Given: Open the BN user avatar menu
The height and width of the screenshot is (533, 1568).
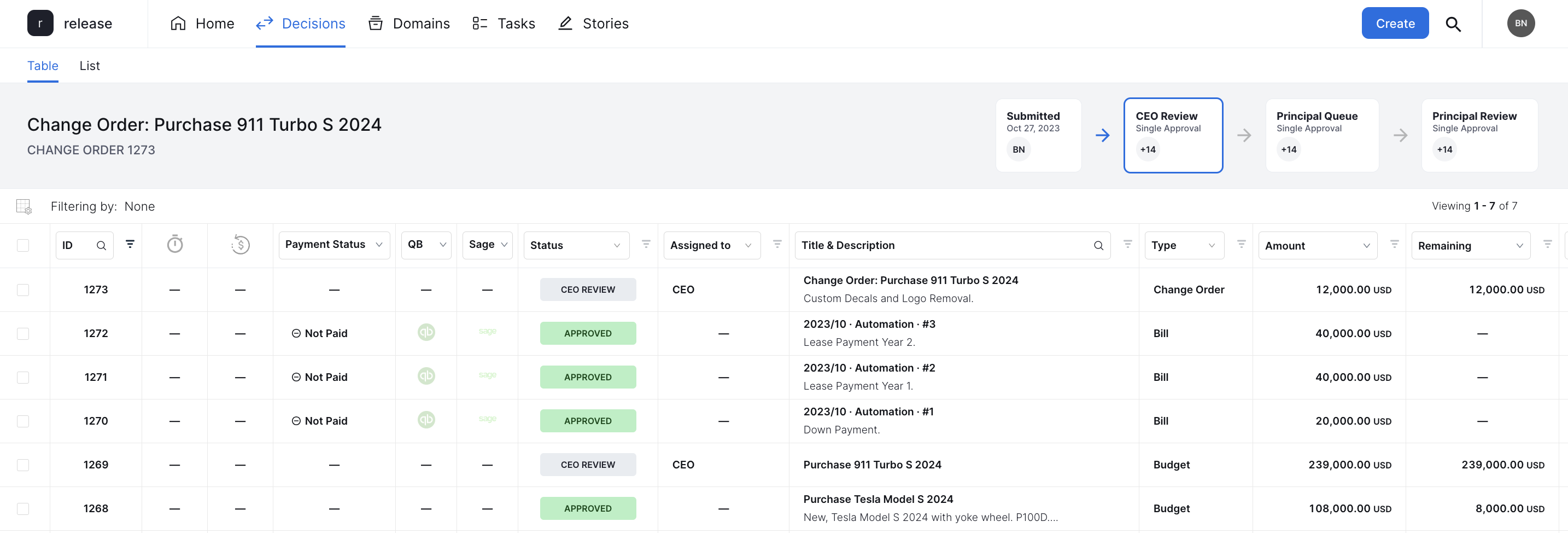Looking at the screenshot, I should [x=1520, y=23].
